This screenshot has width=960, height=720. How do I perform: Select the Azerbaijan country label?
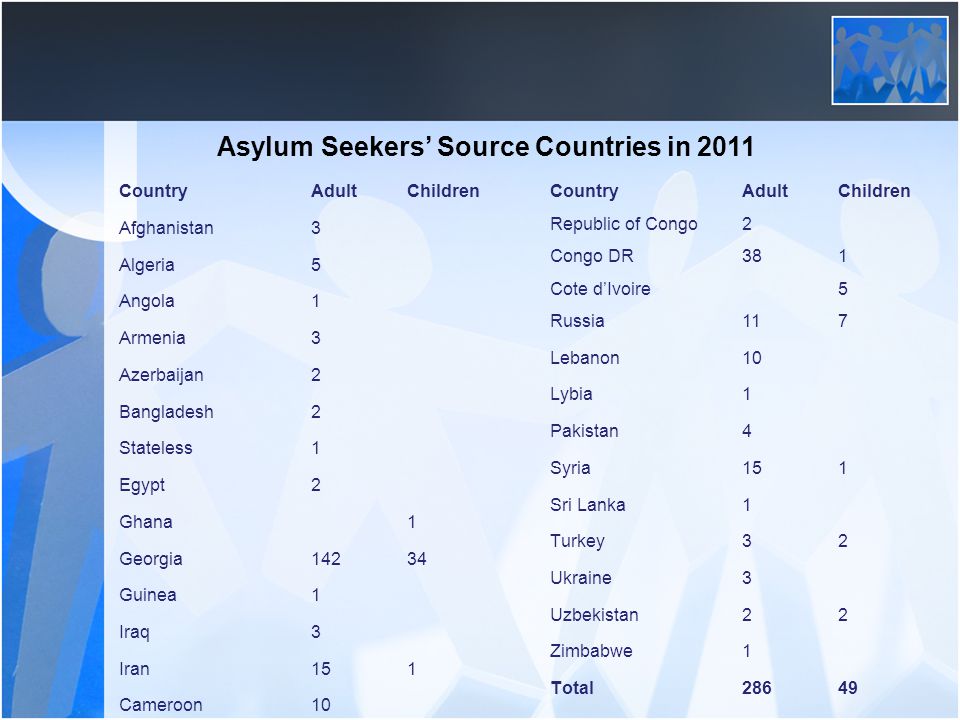(x=161, y=375)
